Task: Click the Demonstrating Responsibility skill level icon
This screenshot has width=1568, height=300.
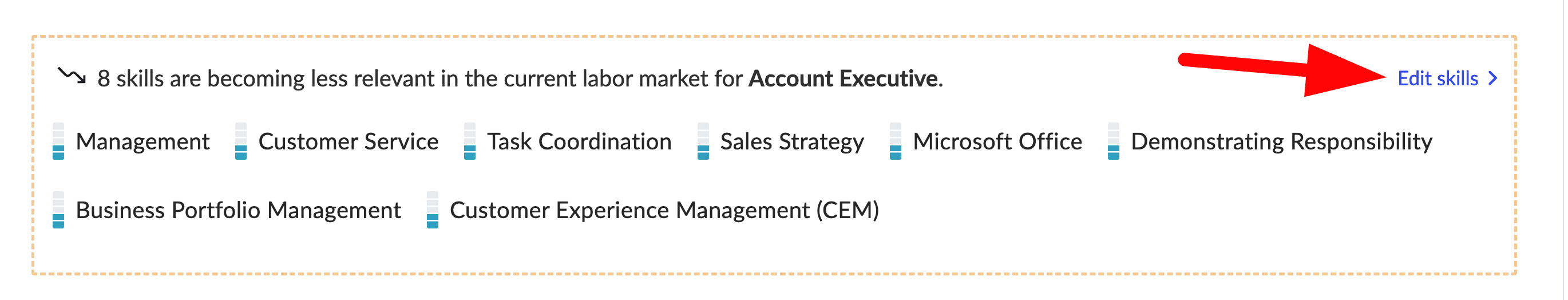Action: 1113,141
